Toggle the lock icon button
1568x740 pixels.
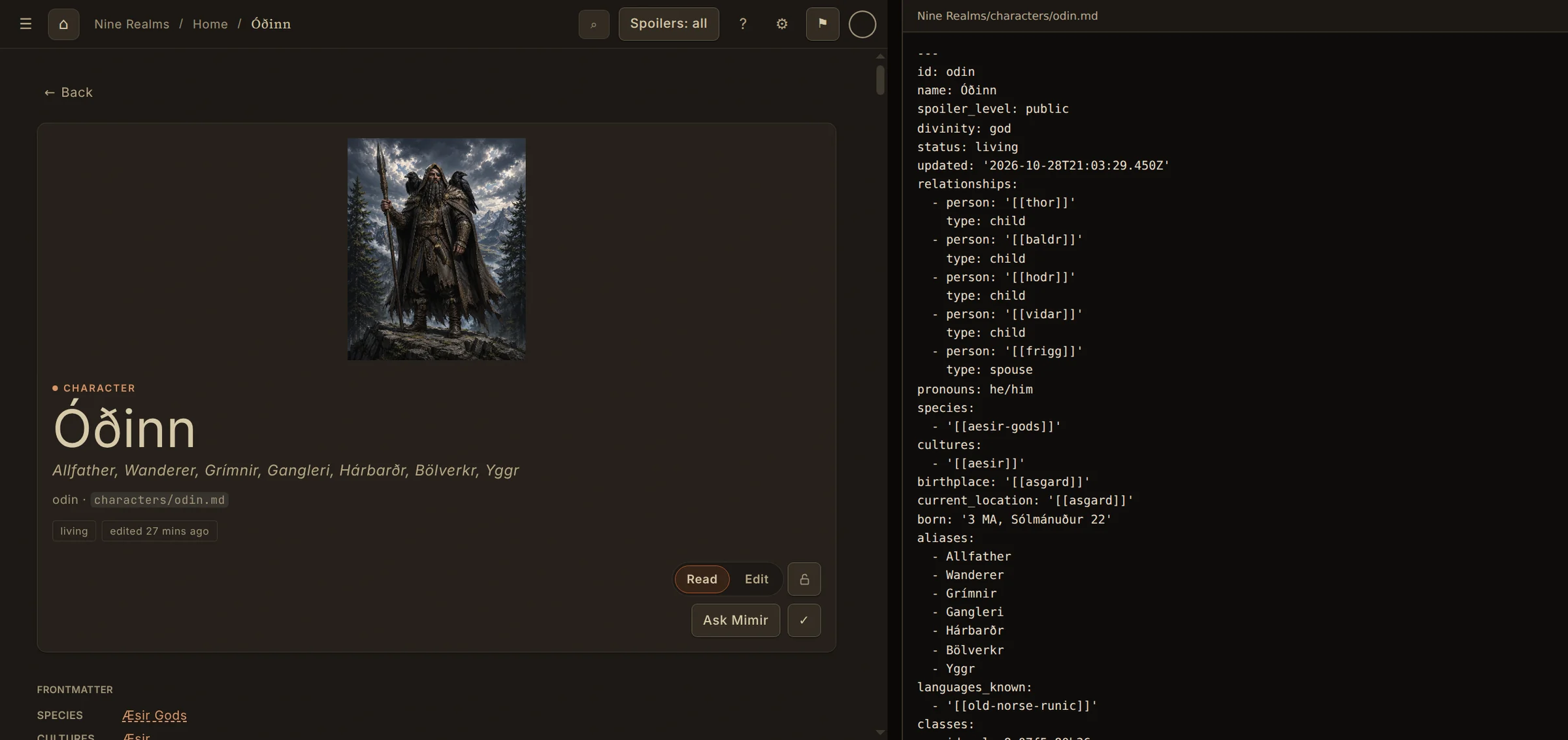[804, 579]
